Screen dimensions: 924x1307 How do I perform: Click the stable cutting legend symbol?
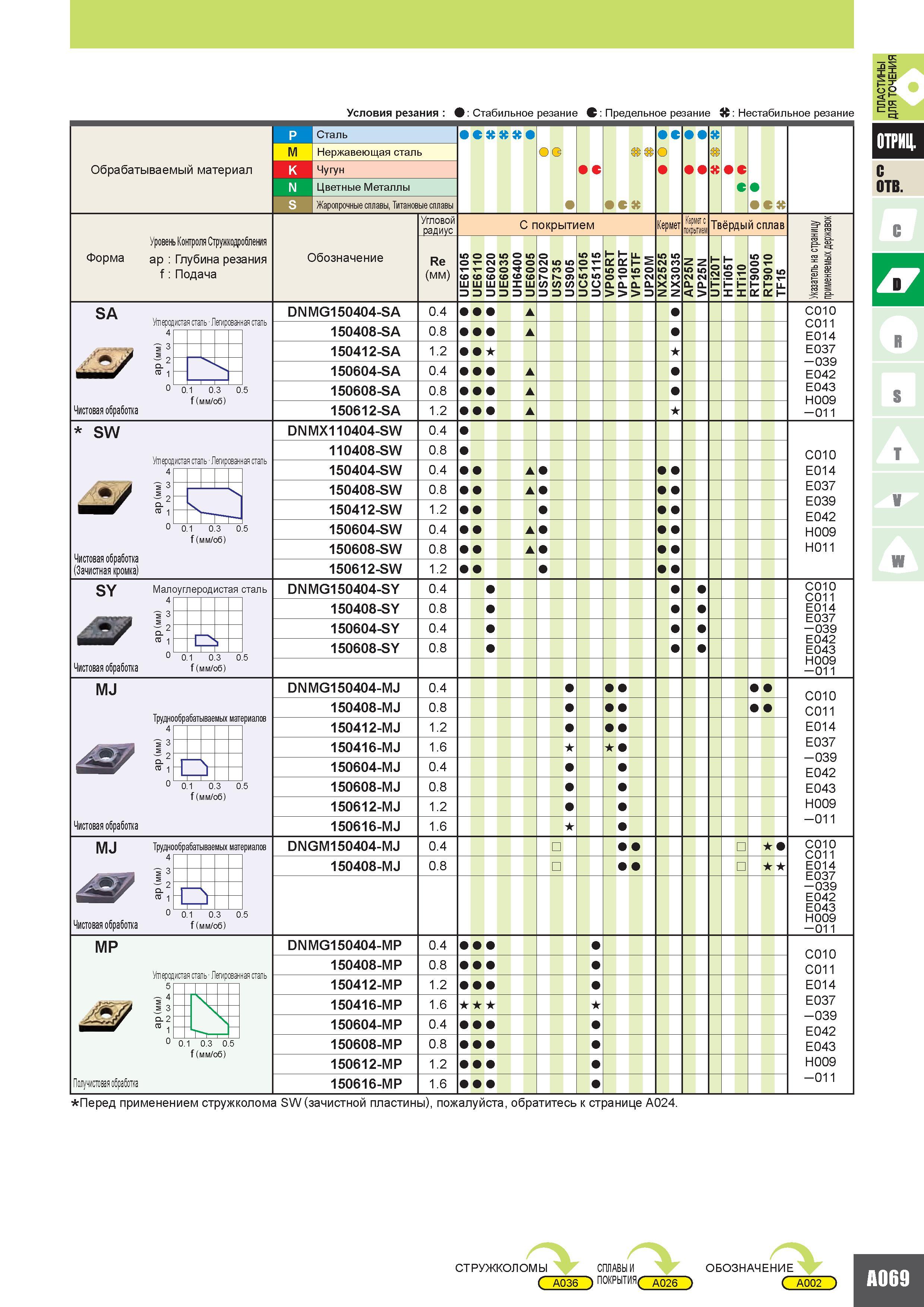click(x=459, y=113)
